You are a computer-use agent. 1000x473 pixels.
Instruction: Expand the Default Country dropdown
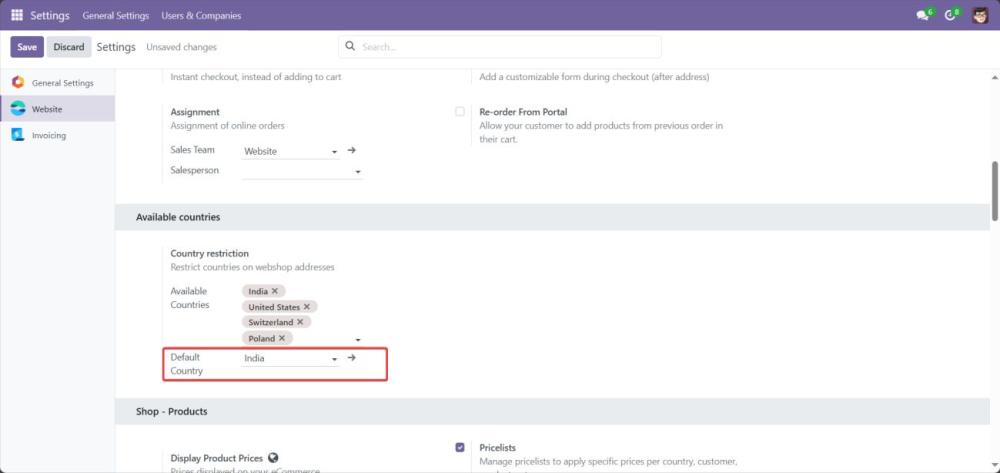[x=334, y=360]
